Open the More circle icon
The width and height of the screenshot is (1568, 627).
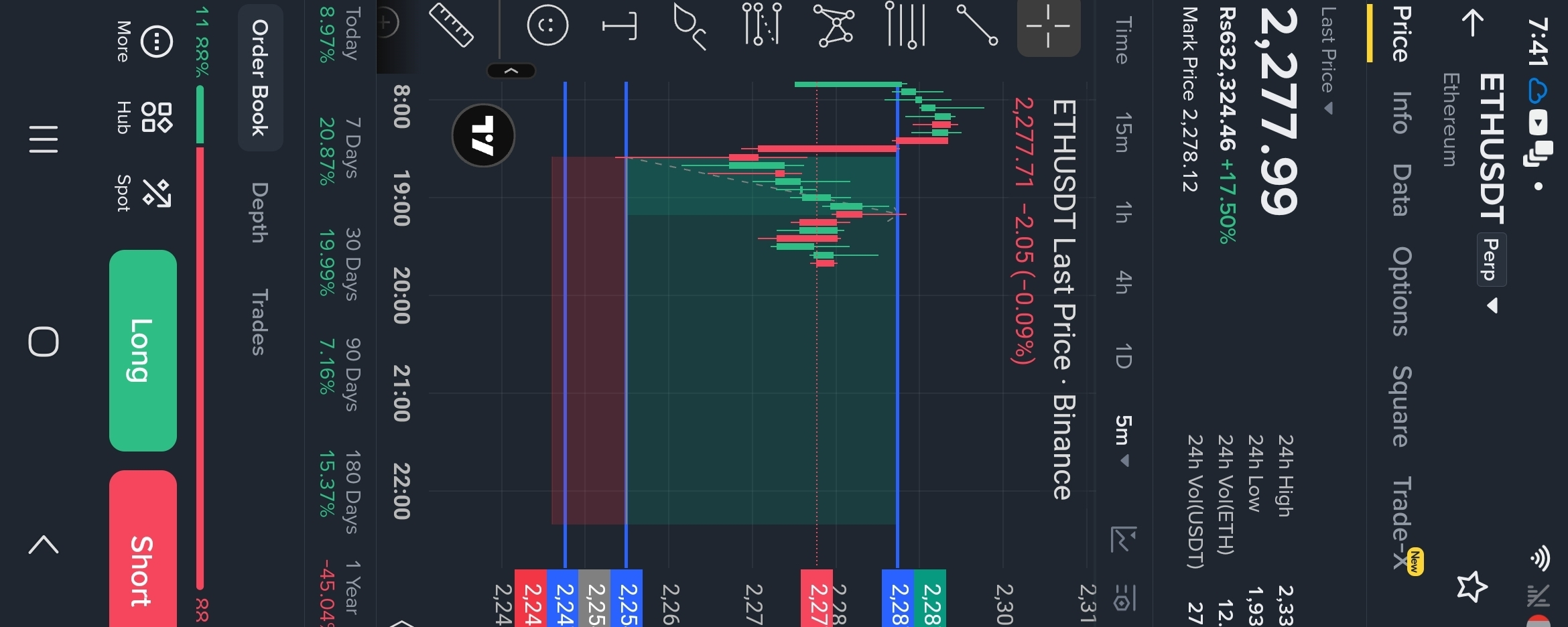157,42
